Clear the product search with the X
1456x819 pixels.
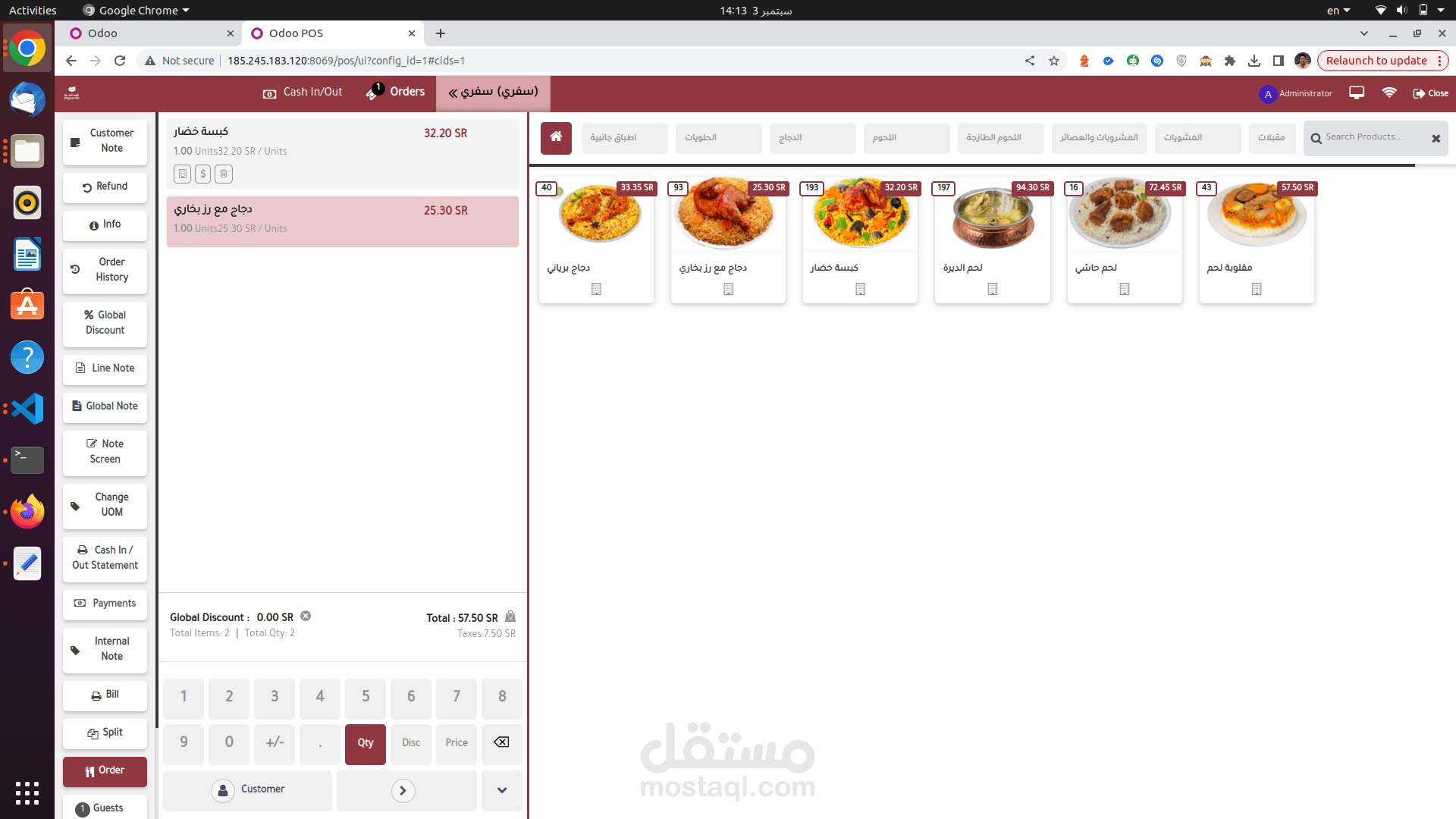coord(1436,138)
